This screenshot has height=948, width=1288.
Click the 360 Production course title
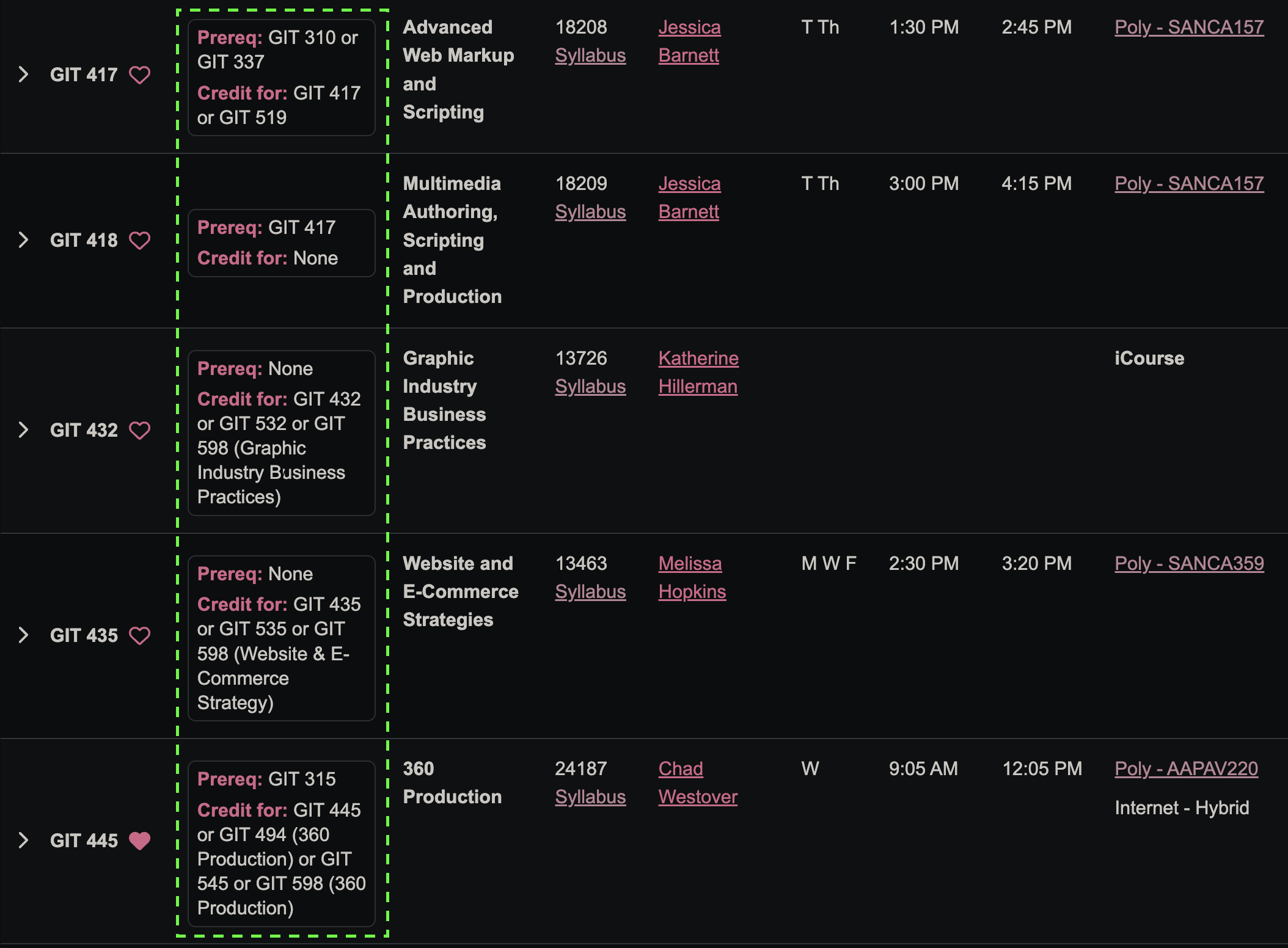tap(452, 783)
